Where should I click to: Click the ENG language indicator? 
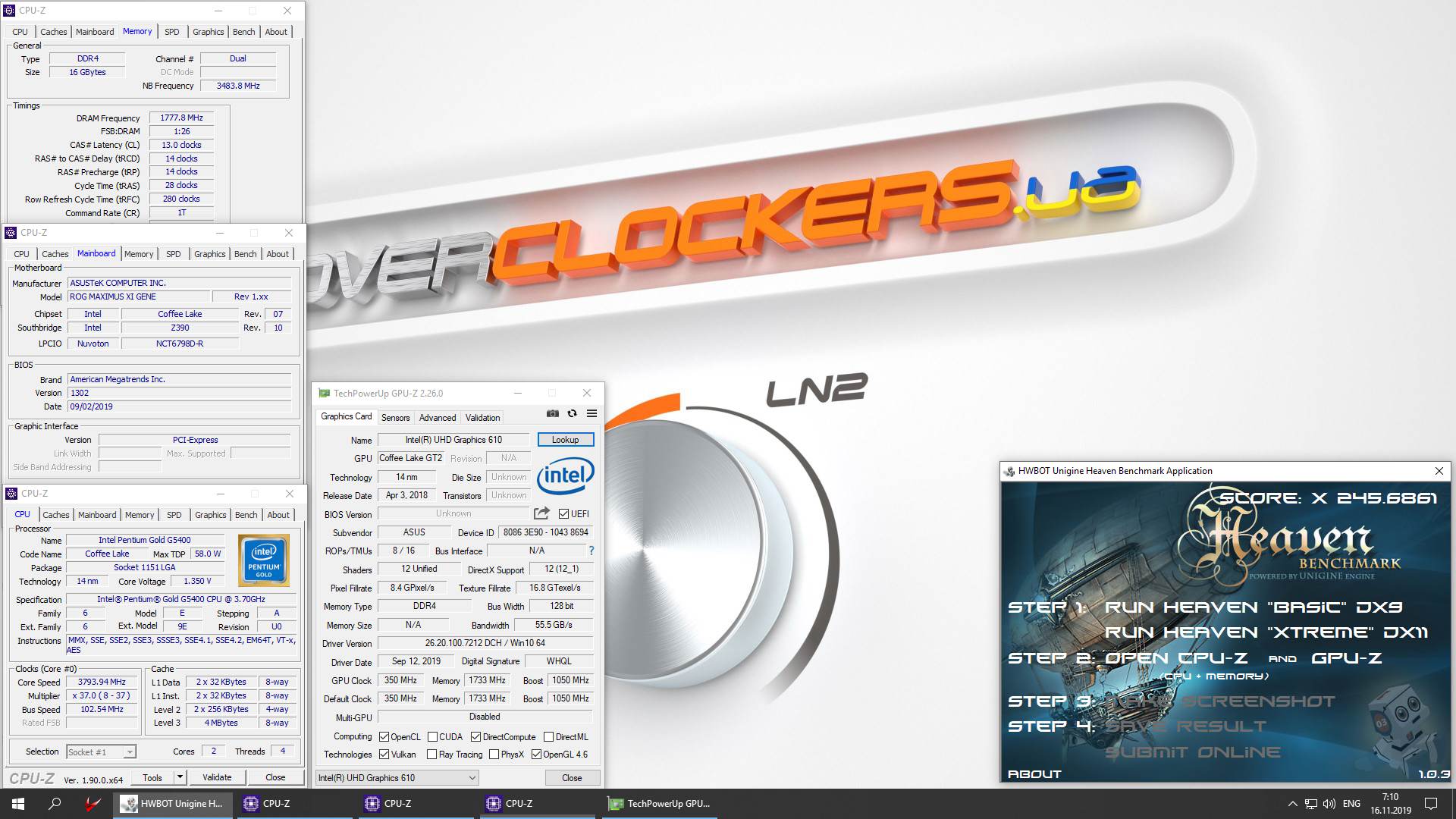(x=1351, y=804)
